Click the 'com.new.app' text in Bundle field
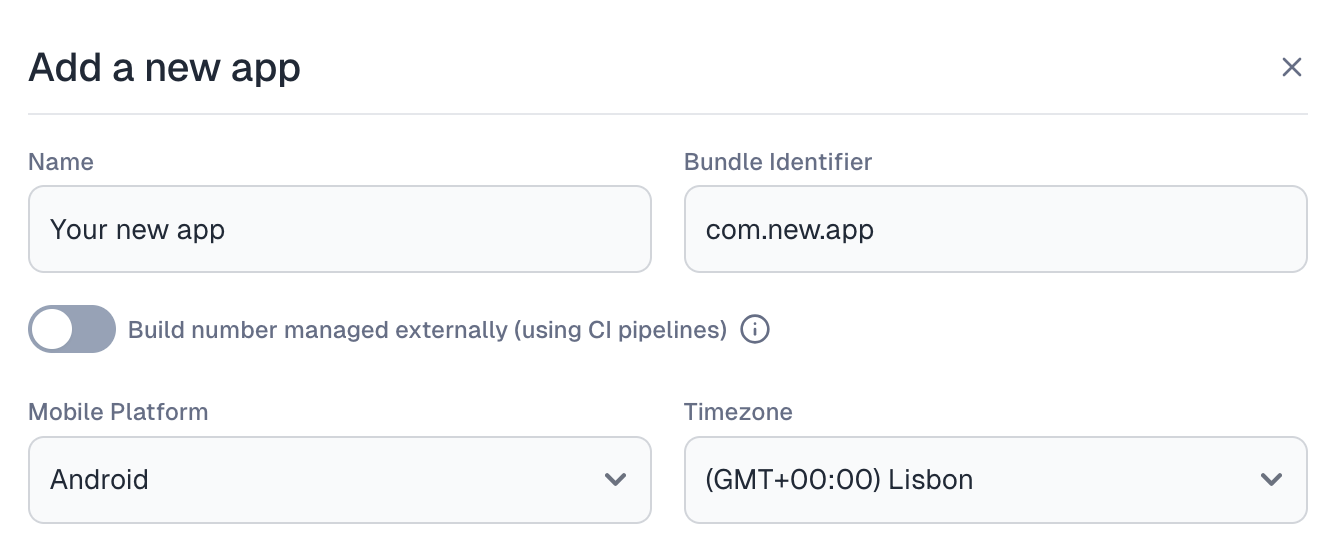Viewport: 1336px width, 558px height. [790, 230]
